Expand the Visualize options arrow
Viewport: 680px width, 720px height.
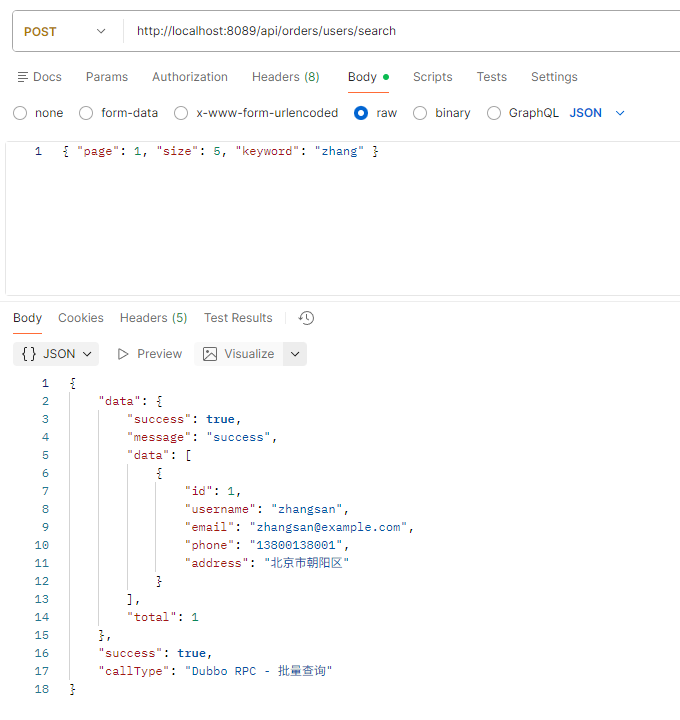coord(294,354)
